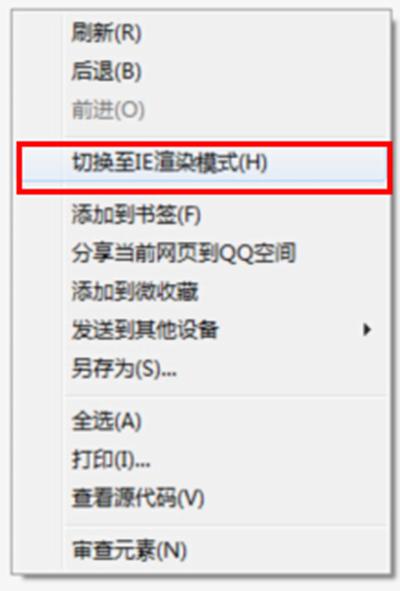Expand the submenu arrow beside 发送到其他设备
This screenshot has width=400, height=591.
[x=366, y=330]
